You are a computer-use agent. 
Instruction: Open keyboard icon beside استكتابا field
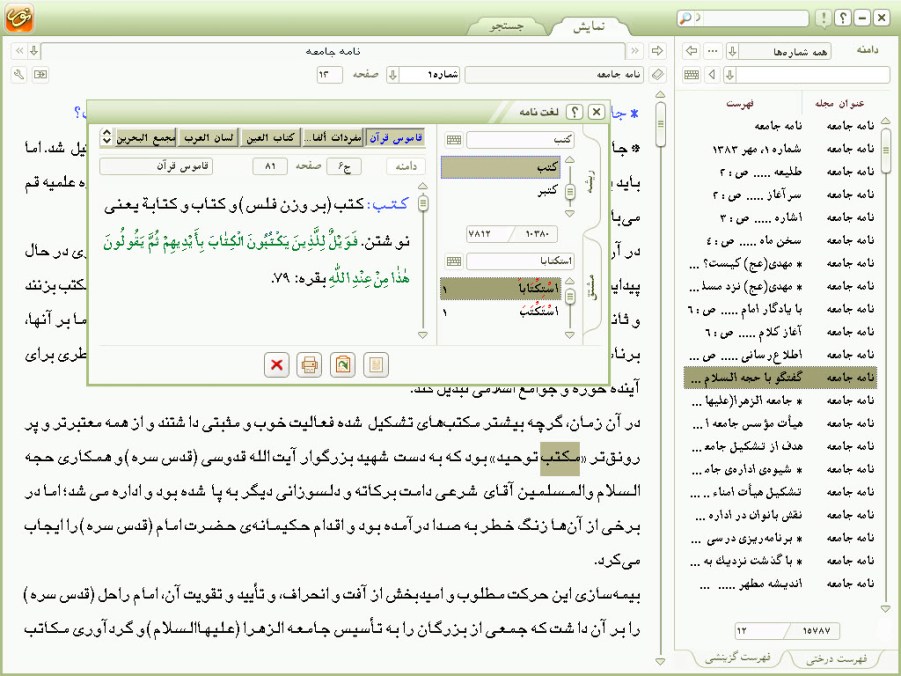pos(454,262)
